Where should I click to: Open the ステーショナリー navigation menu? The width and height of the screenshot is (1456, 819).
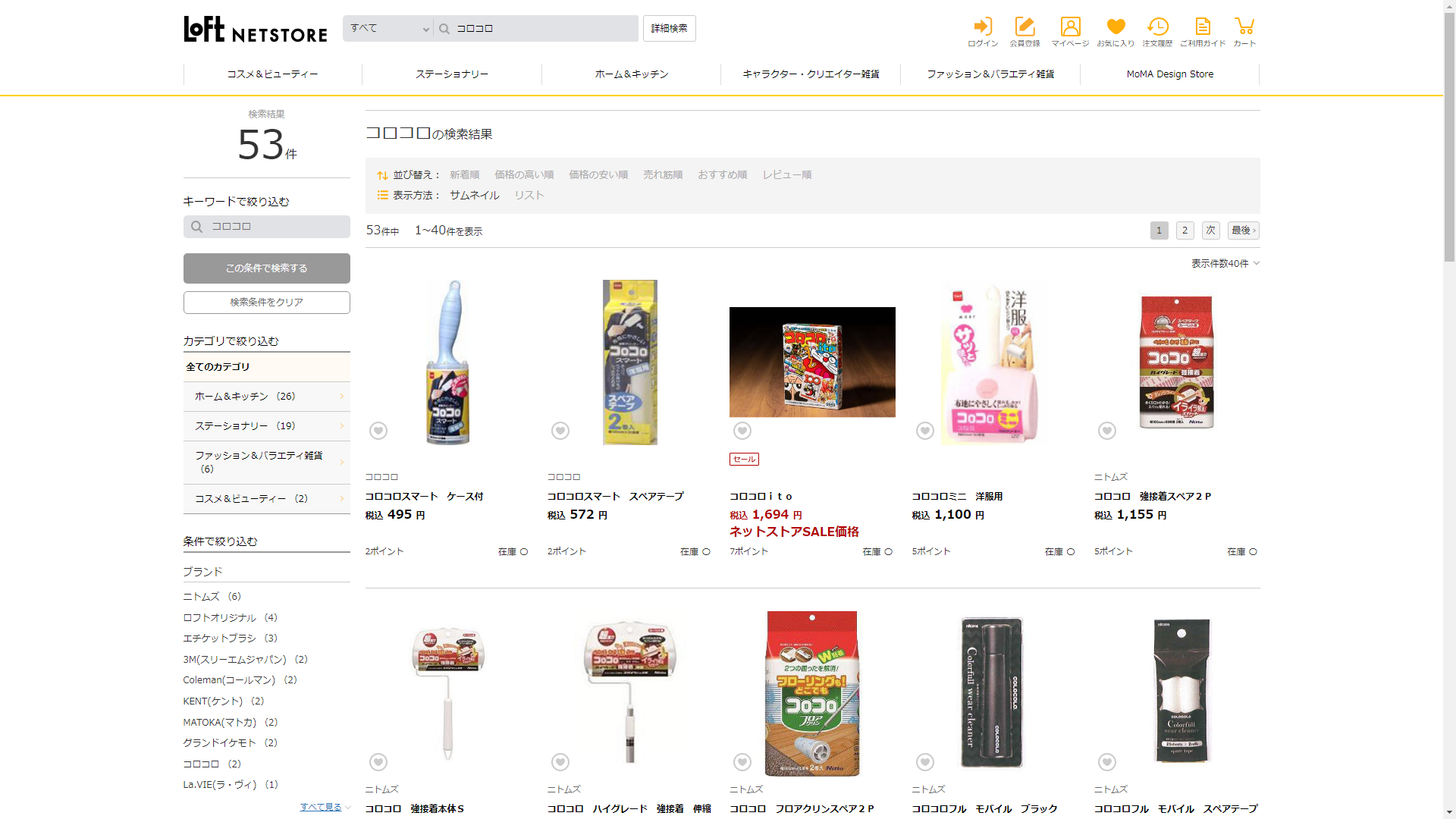point(452,74)
